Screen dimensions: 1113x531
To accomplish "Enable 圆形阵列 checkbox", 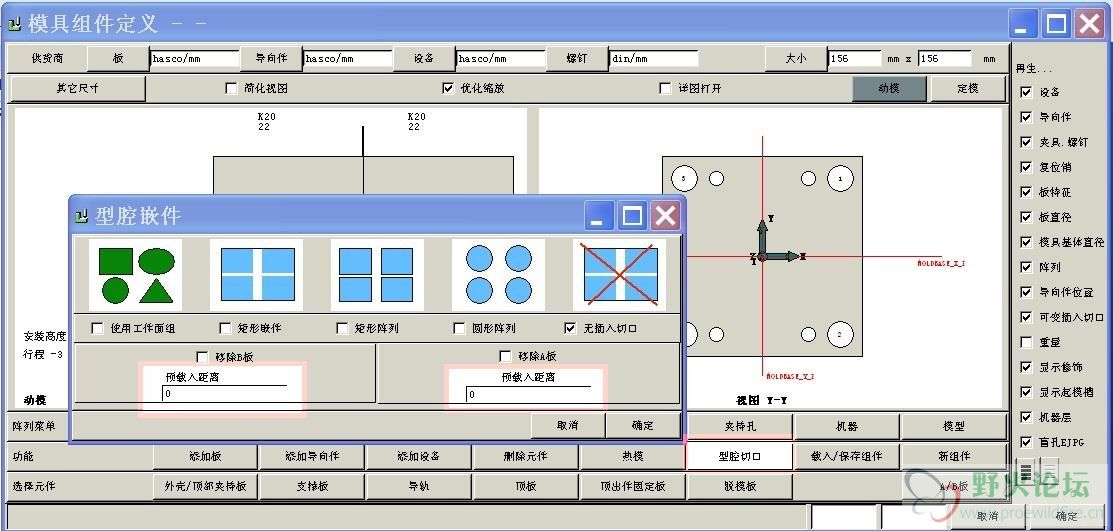I will pos(459,328).
